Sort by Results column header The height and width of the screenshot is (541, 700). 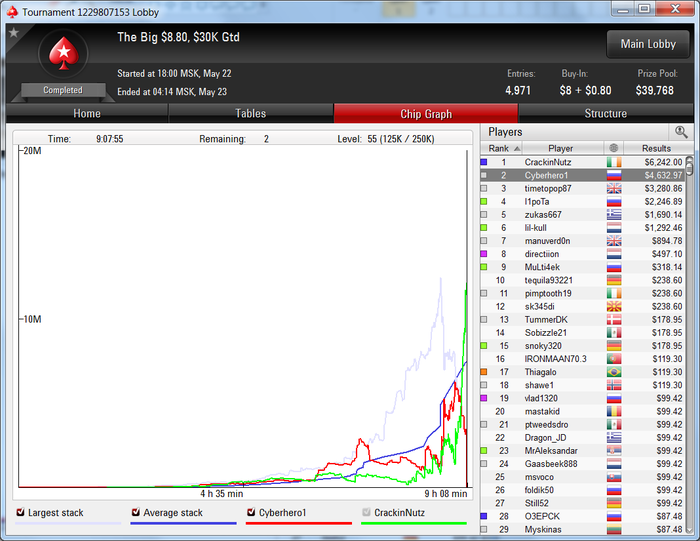tap(656, 148)
